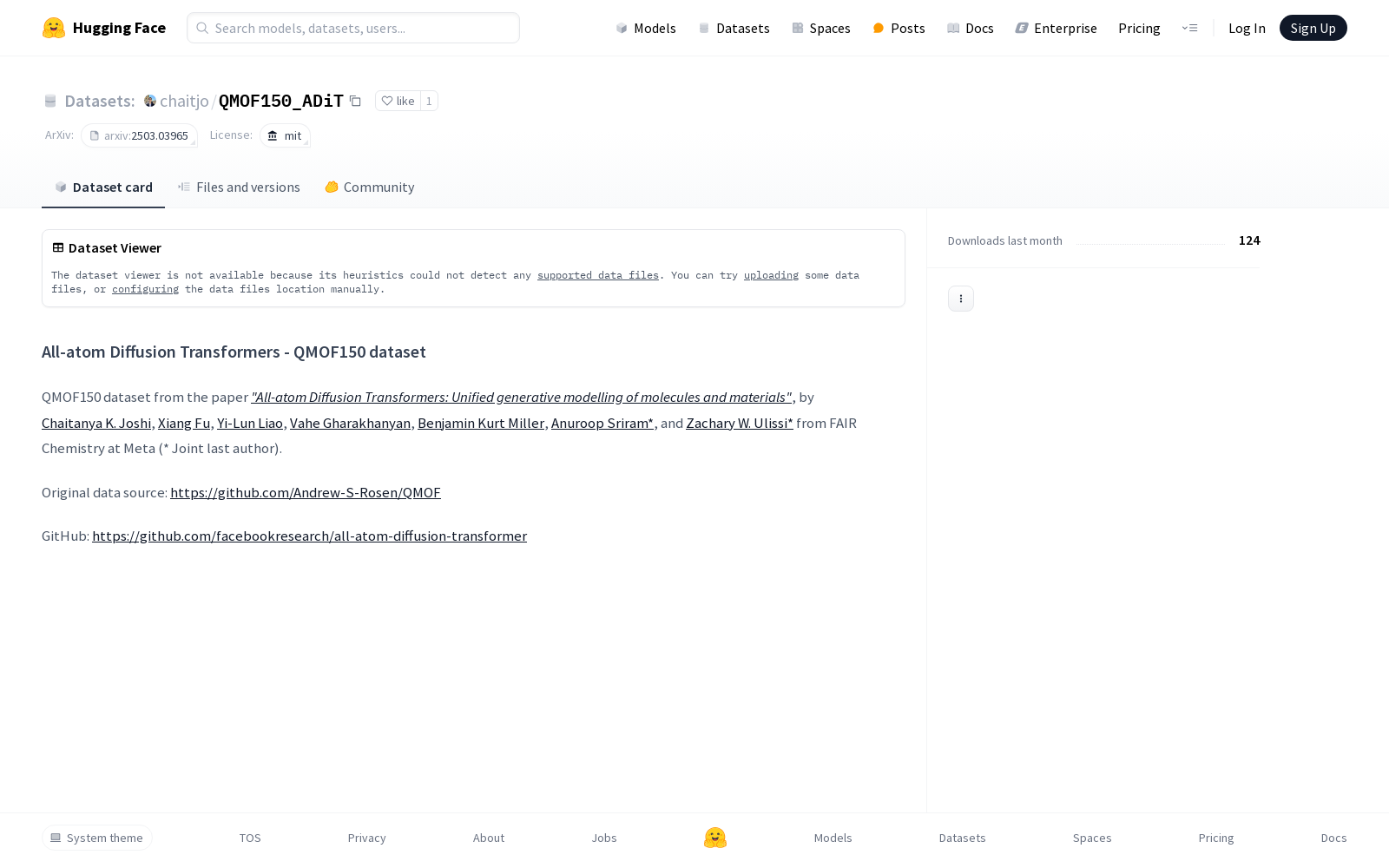This screenshot has height=868, width=1389.
Task: Switch the System theme selector
Action: point(97,838)
